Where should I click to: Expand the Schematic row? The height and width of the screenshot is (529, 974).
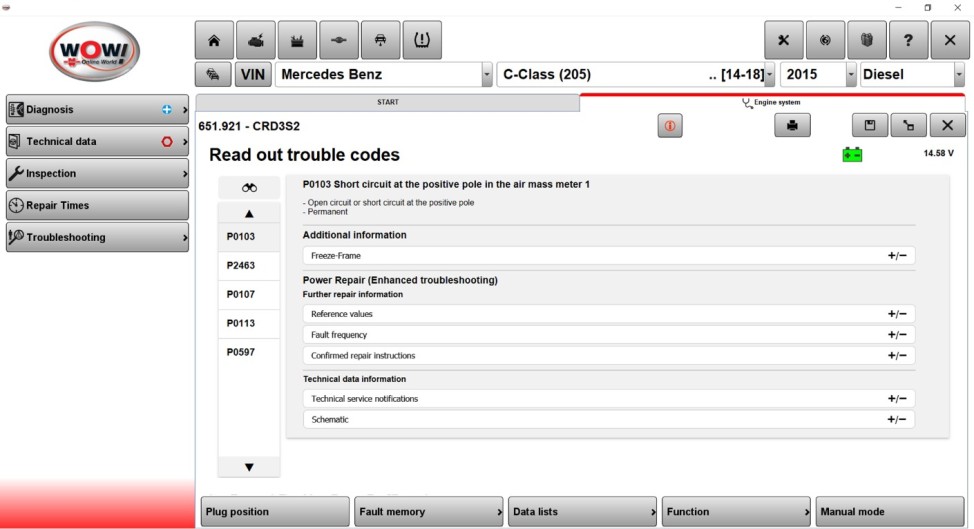tap(609, 420)
